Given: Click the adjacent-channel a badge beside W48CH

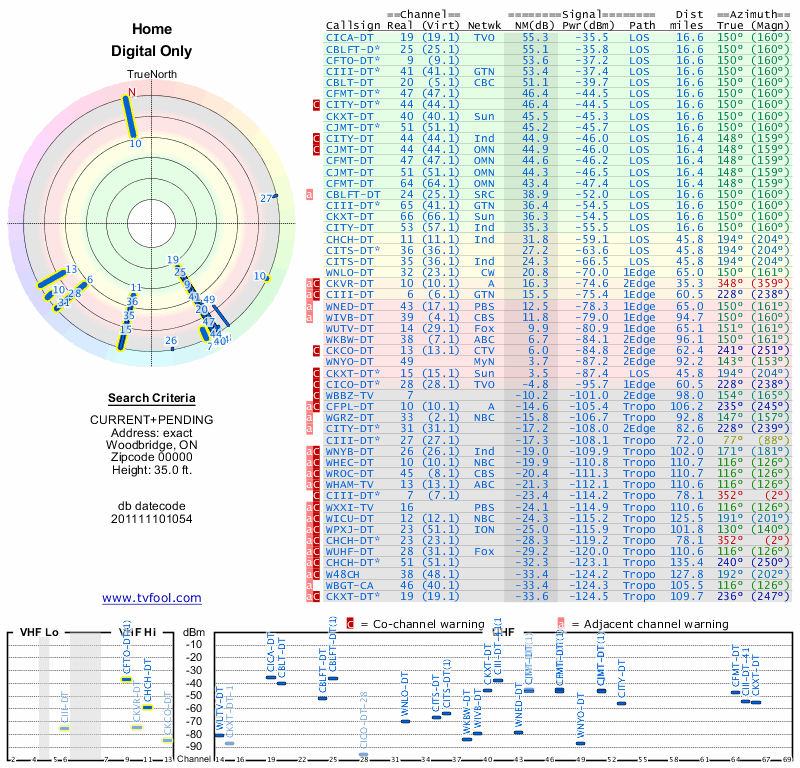Looking at the screenshot, I should (309, 574).
